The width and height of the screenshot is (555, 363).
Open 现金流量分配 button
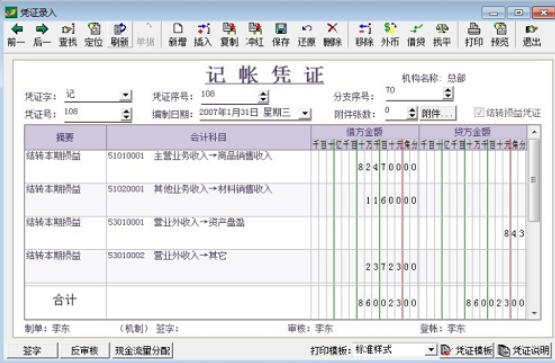coord(143,350)
